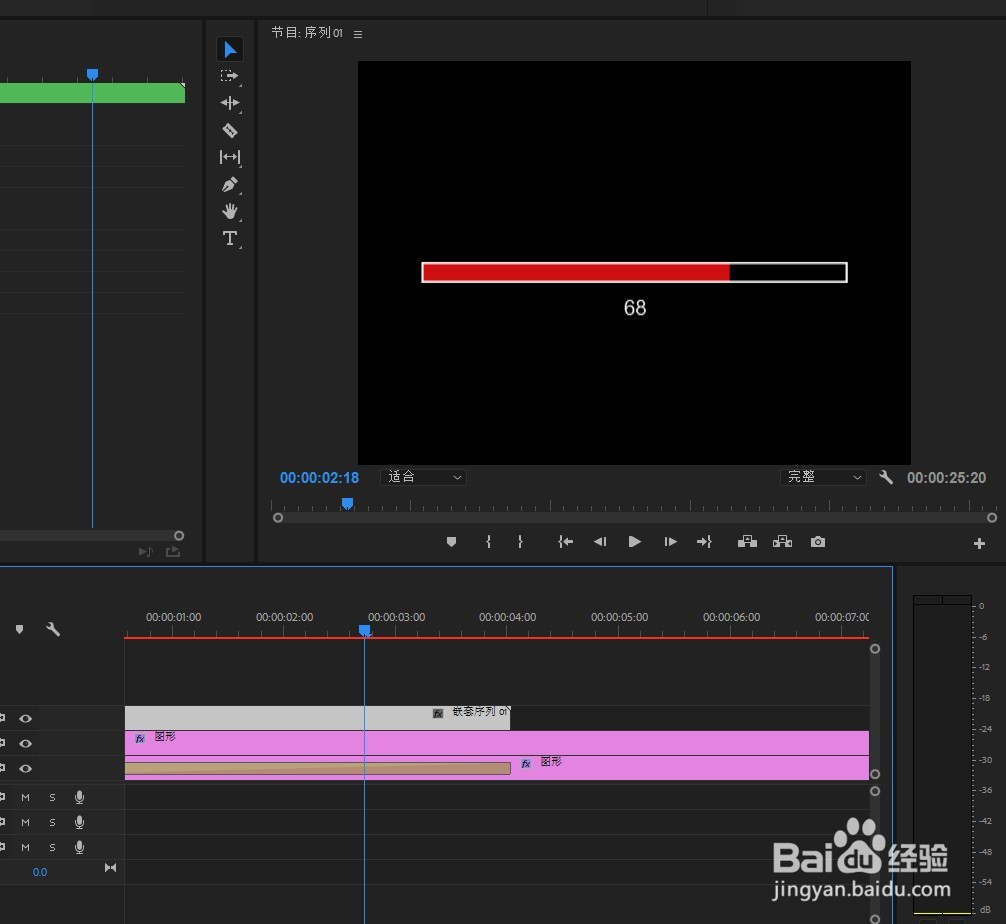Click the Mark In button
The width and height of the screenshot is (1006, 924).
point(489,542)
